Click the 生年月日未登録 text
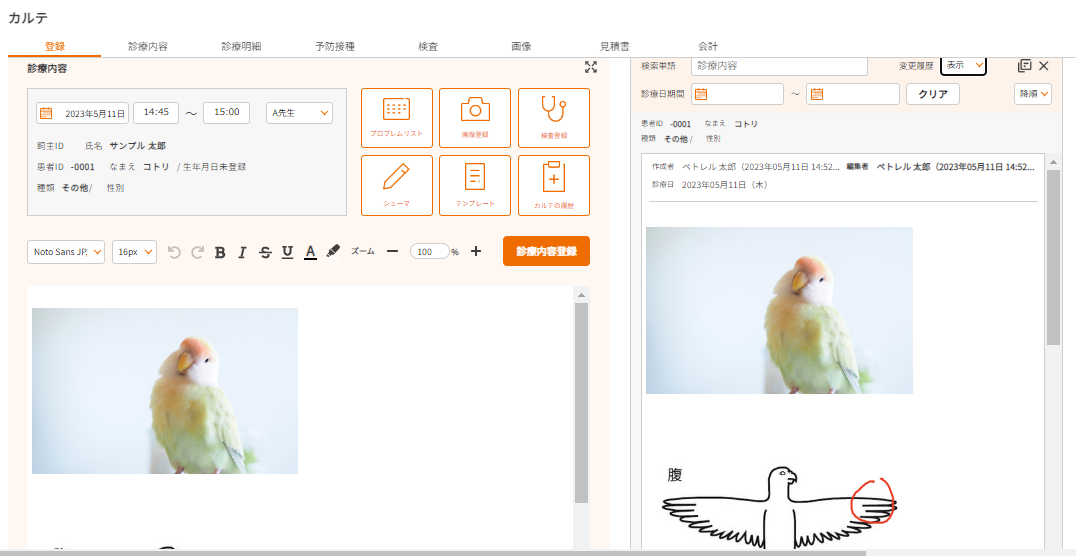This screenshot has width=1076, height=556. click(x=214, y=167)
